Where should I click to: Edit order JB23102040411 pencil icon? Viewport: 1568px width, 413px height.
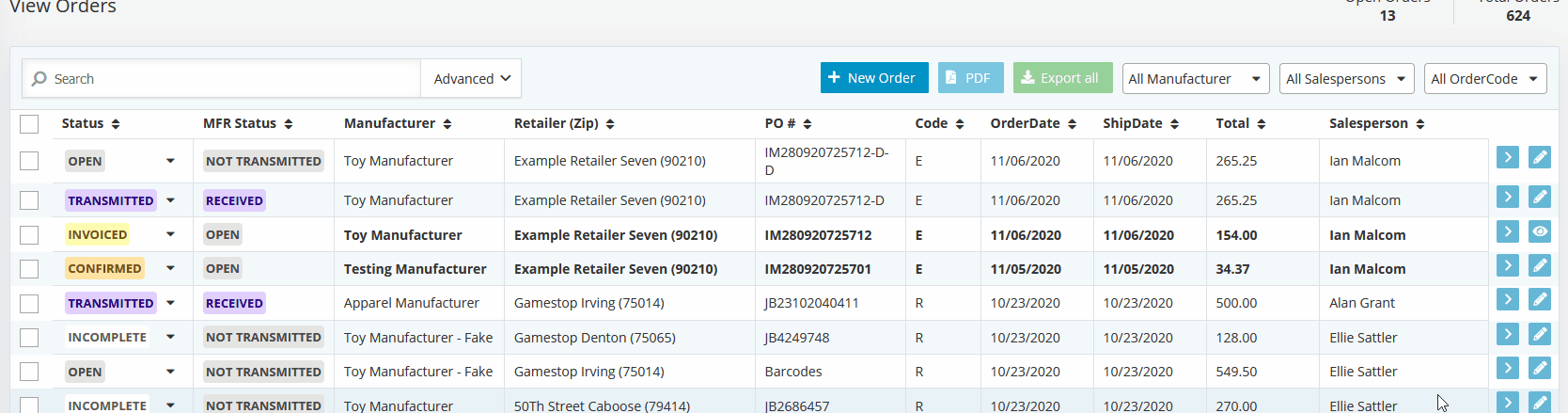pos(1539,299)
